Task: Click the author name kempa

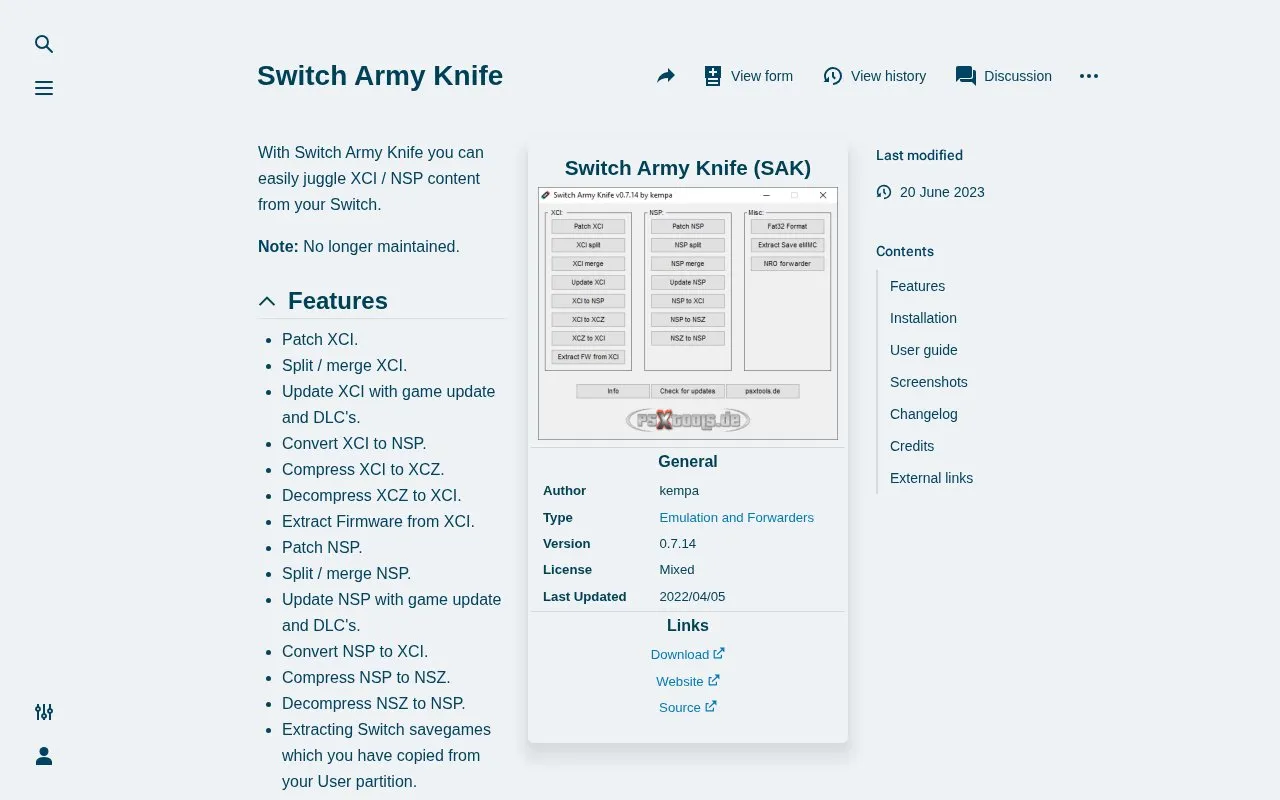Action: click(679, 491)
